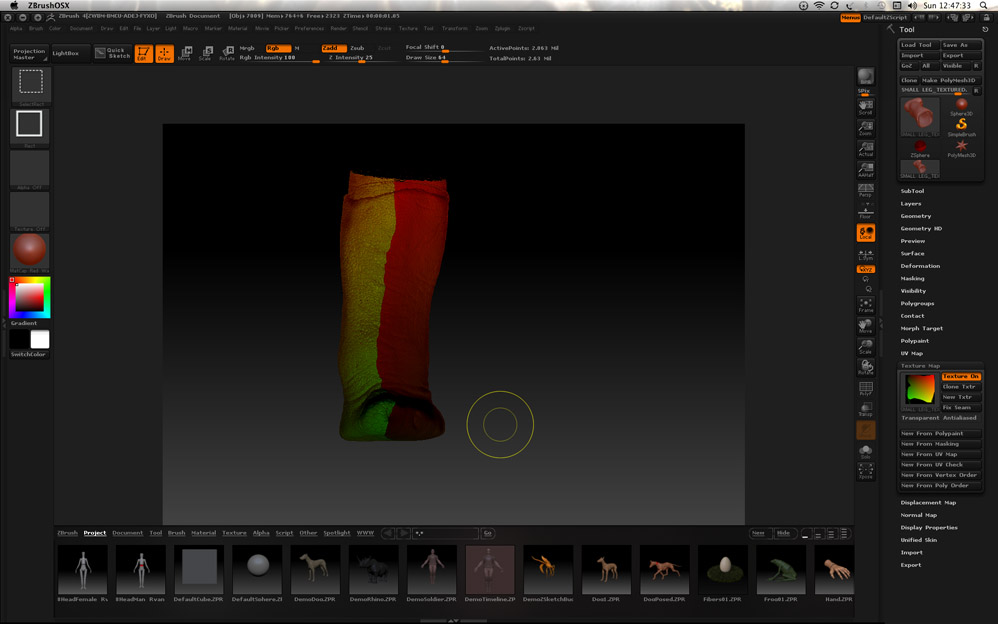Viewport: 998px width, 624px height.
Task: Expand the SubTool section
Action: [912, 191]
